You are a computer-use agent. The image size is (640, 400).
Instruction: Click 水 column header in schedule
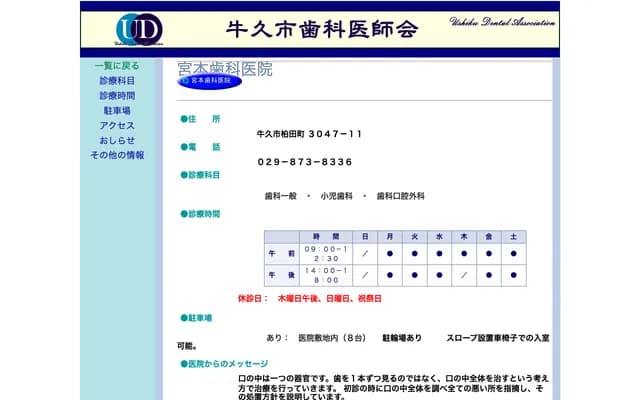pos(439,237)
